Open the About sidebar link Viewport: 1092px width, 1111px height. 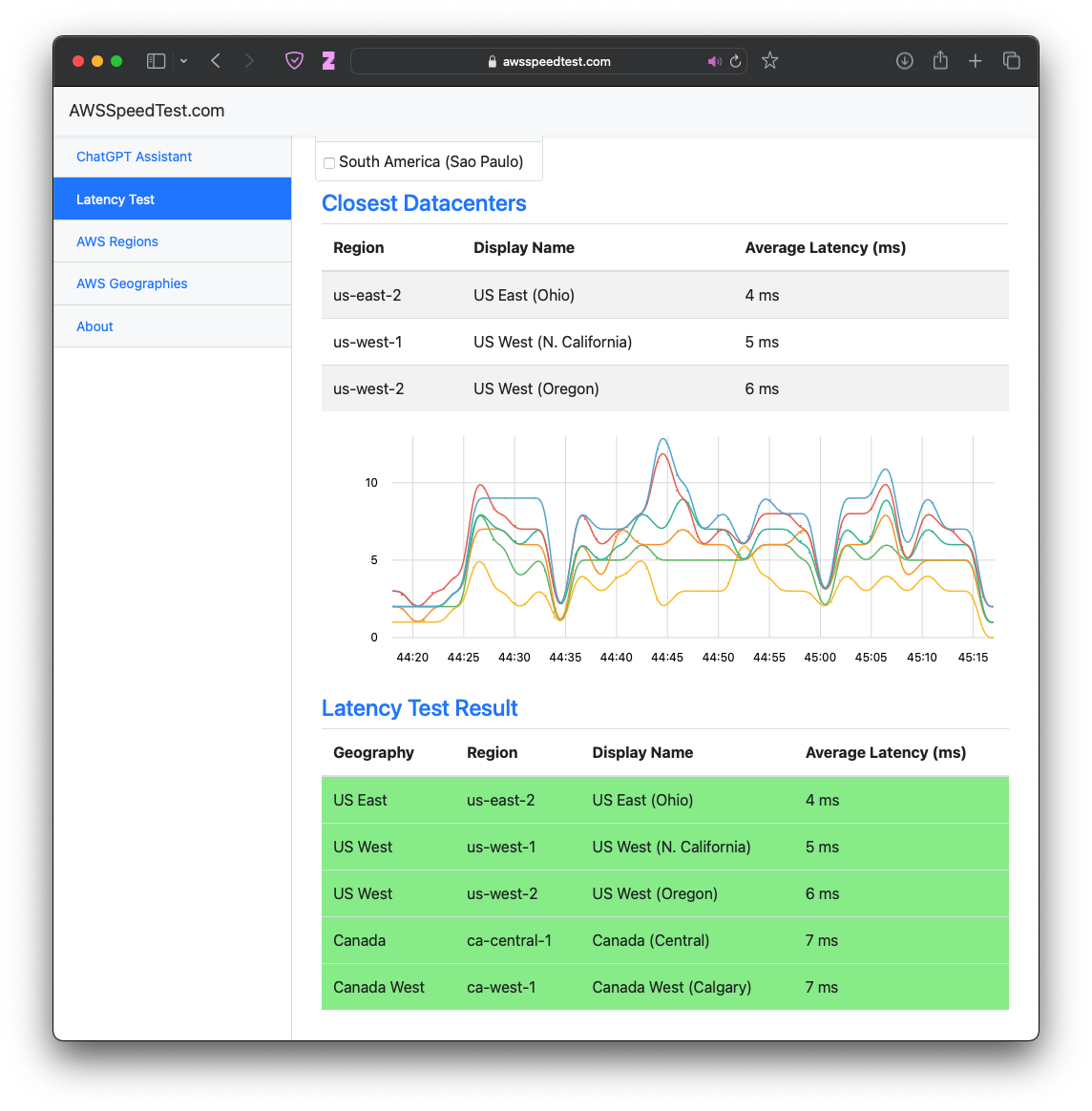pyautogui.click(x=172, y=325)
